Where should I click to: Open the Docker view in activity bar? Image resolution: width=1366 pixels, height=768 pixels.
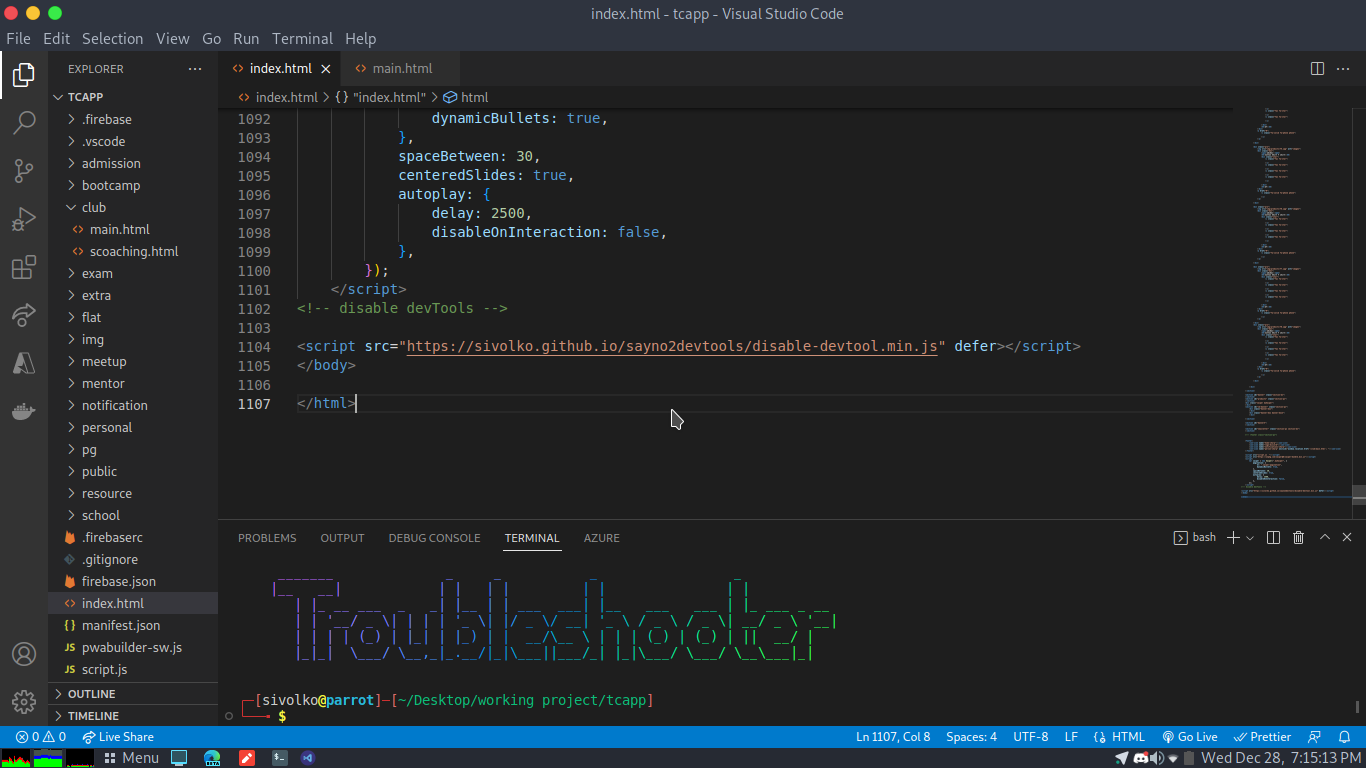24,411
